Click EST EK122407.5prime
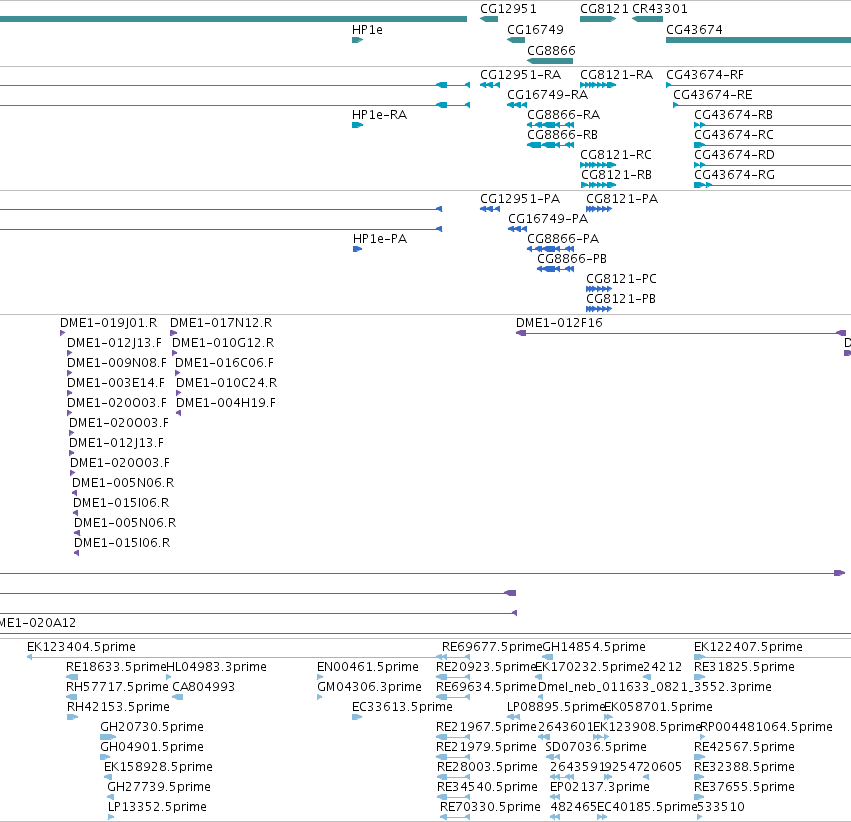Viewport: 851px width, 822px height. coord(748,647)
